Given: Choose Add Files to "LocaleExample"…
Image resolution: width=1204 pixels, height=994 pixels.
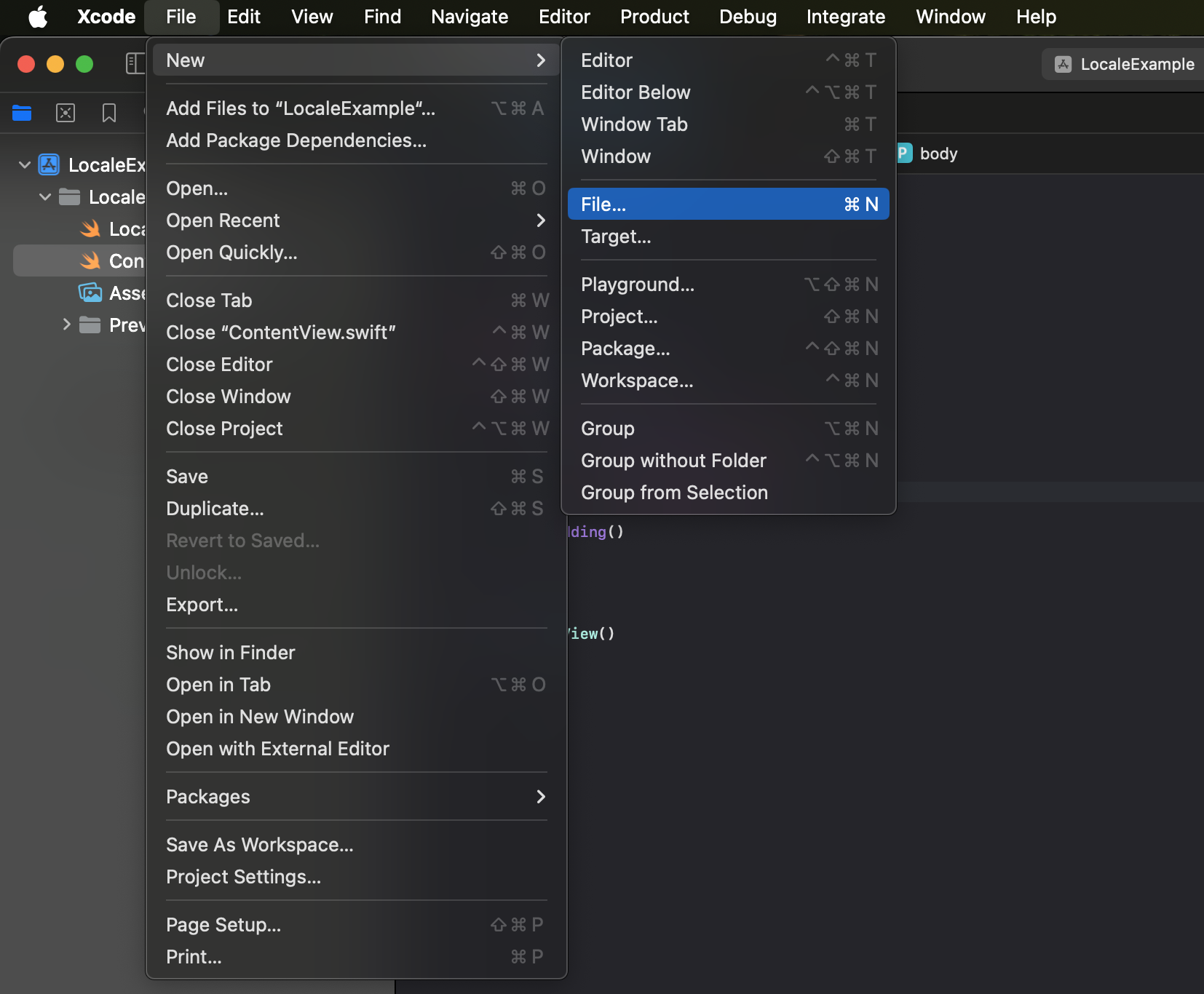Looking at the screenshot, I should click(x=357, y=108).
